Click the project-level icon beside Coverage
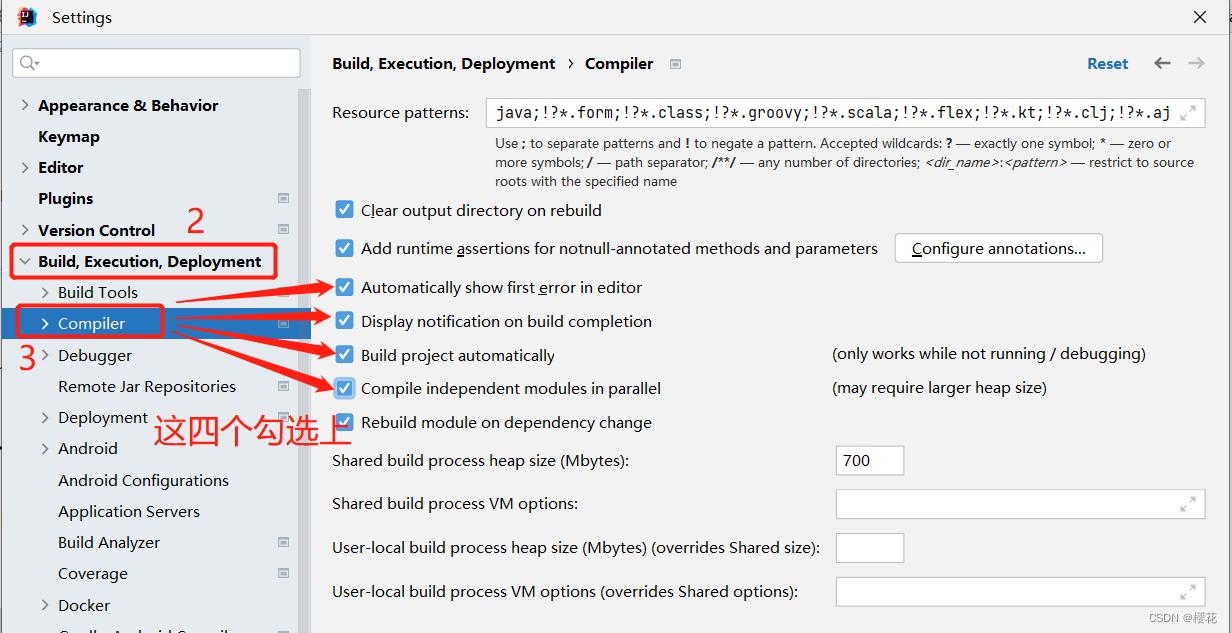The image size is (1232, 633). pos(284,574)
